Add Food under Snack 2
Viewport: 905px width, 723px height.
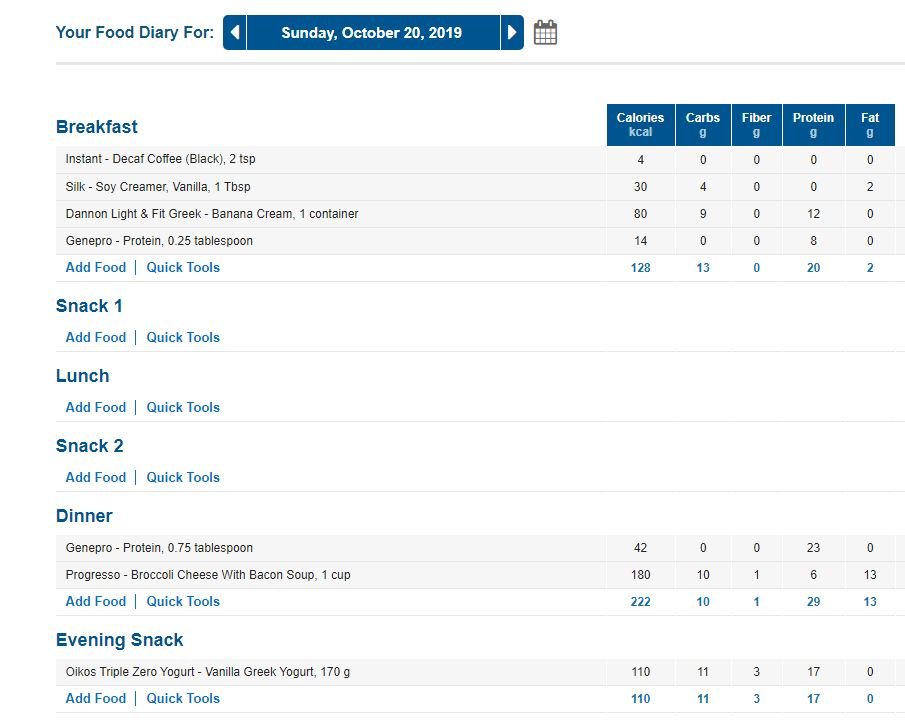[x=96, y=477]
